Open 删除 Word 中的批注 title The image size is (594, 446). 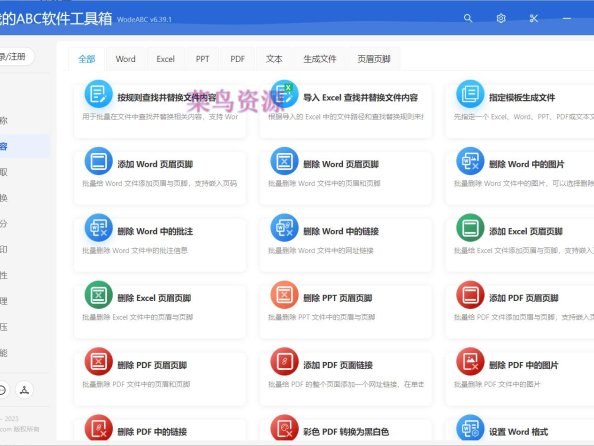pyautogui.click(x=155, y=232)
